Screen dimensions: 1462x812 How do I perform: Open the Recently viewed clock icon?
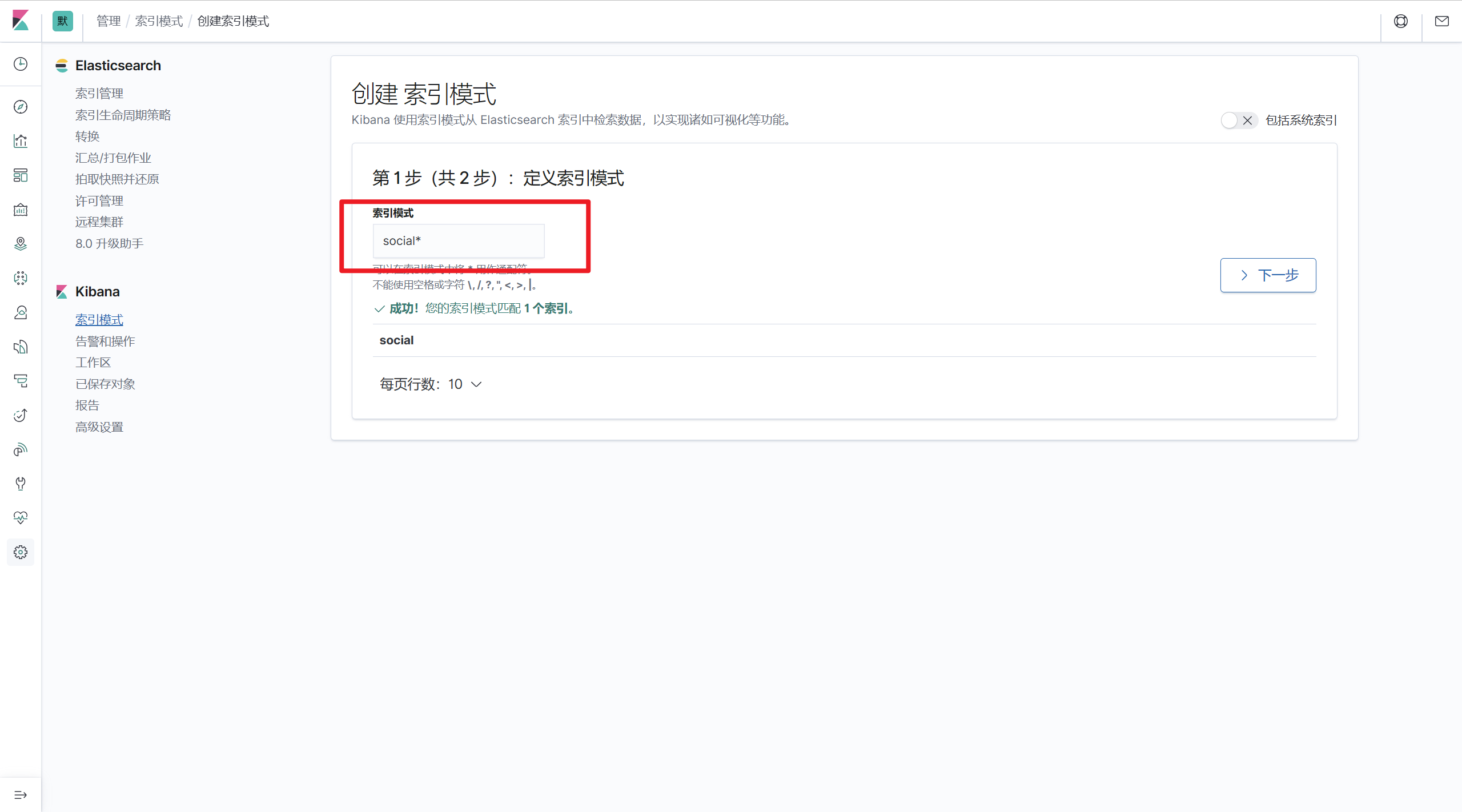tap(21, 64)
